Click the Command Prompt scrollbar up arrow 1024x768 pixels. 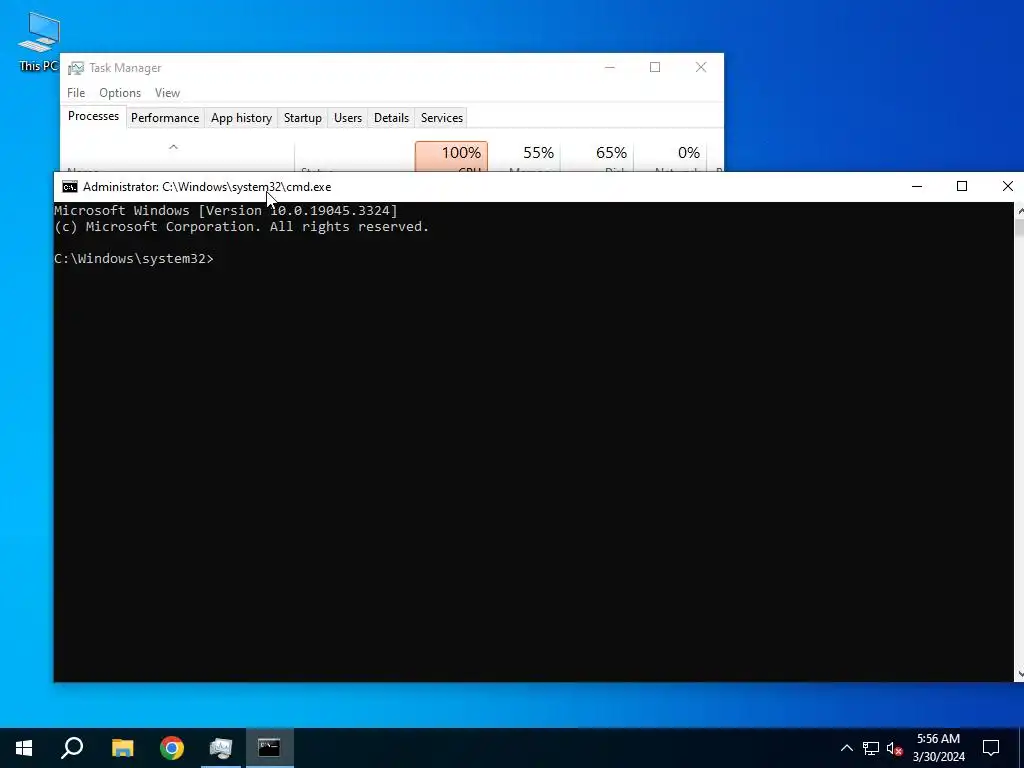(1019, 210)
